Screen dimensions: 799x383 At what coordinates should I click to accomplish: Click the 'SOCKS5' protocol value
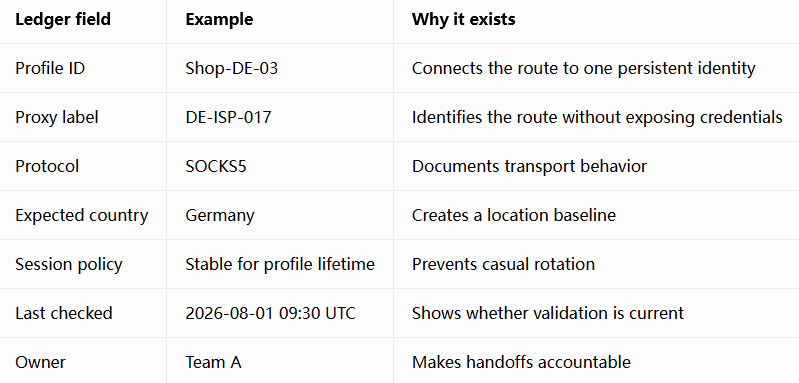(x=216, y=166)
